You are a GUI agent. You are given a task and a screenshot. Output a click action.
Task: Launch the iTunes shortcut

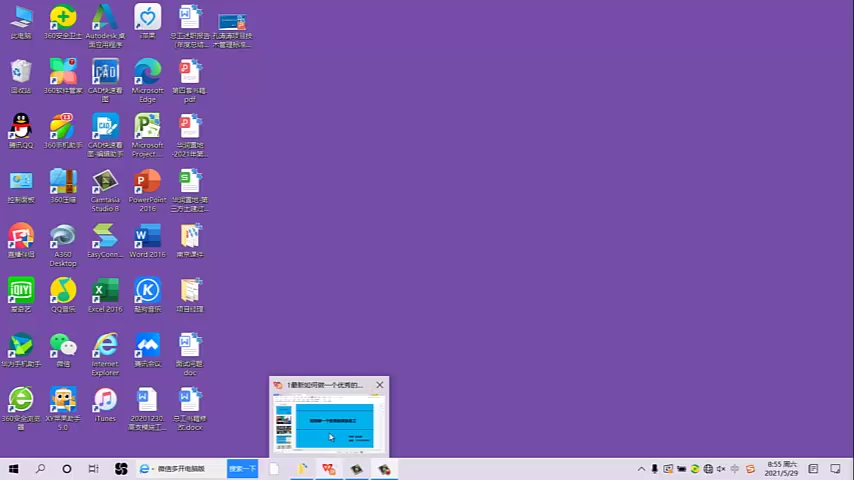point(105,405)
